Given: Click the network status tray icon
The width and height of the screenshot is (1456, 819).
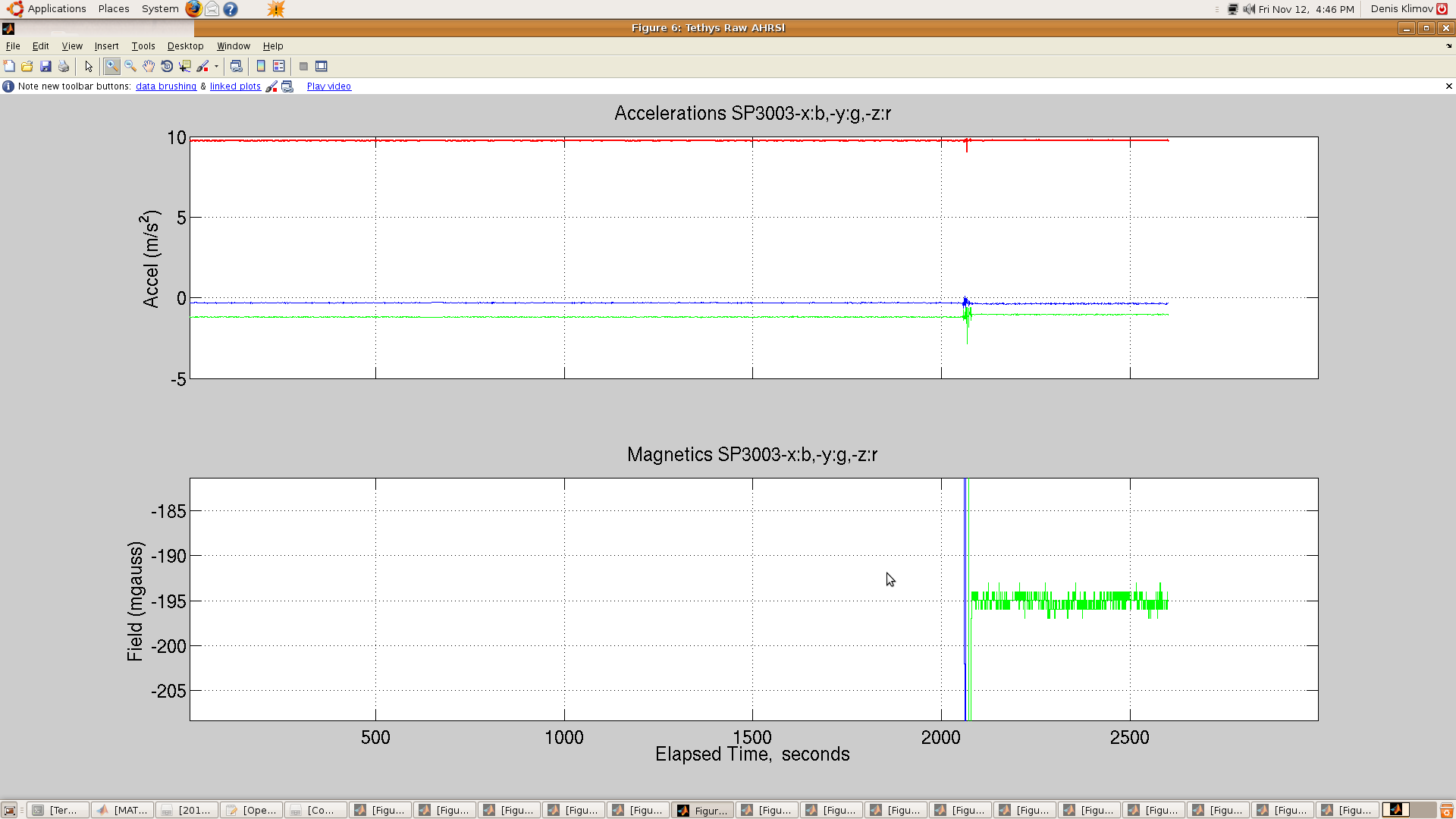Looking at the screenshot, I should pos(1233,9).
